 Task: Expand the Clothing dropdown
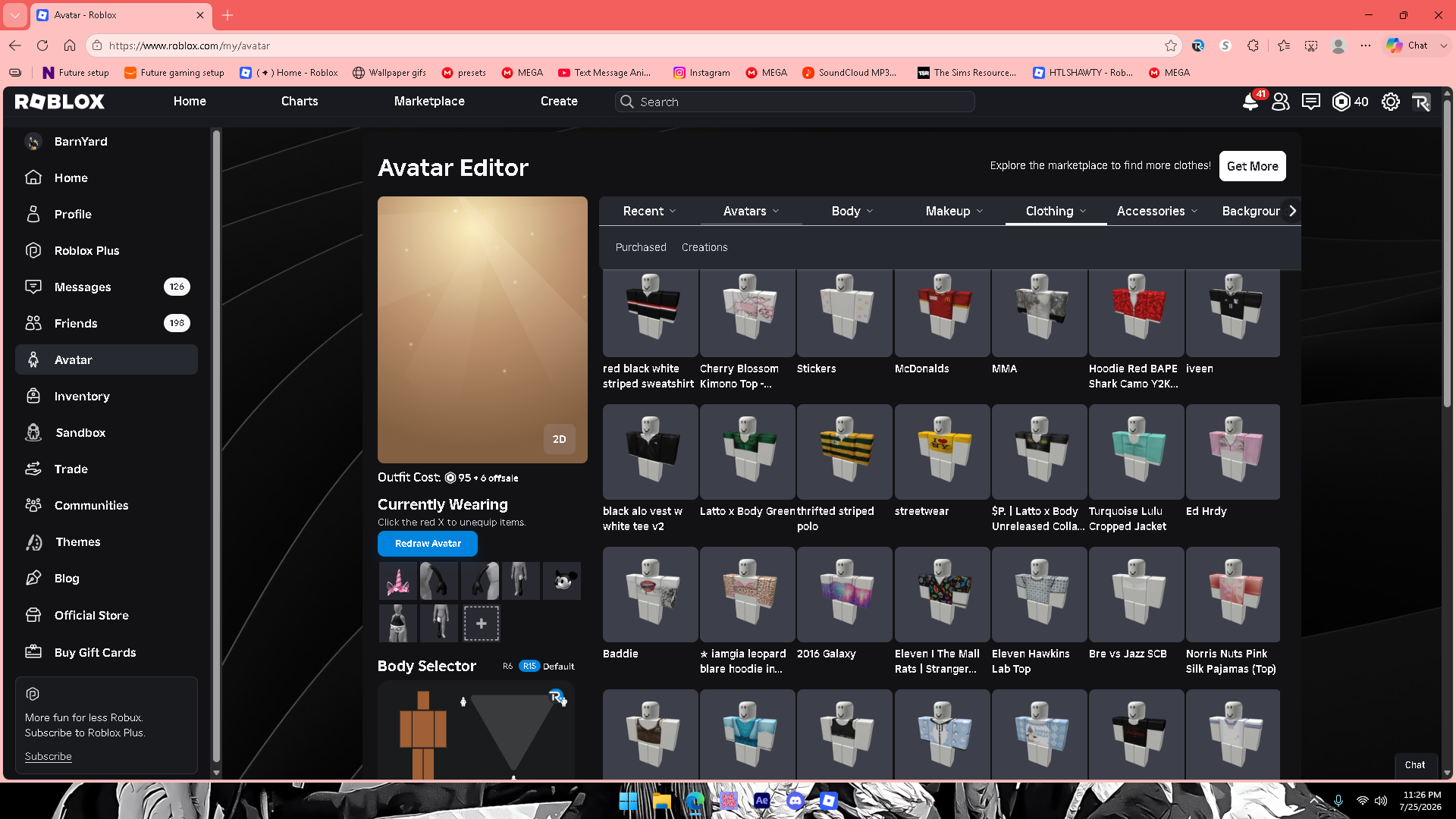tap(1056, 212)
